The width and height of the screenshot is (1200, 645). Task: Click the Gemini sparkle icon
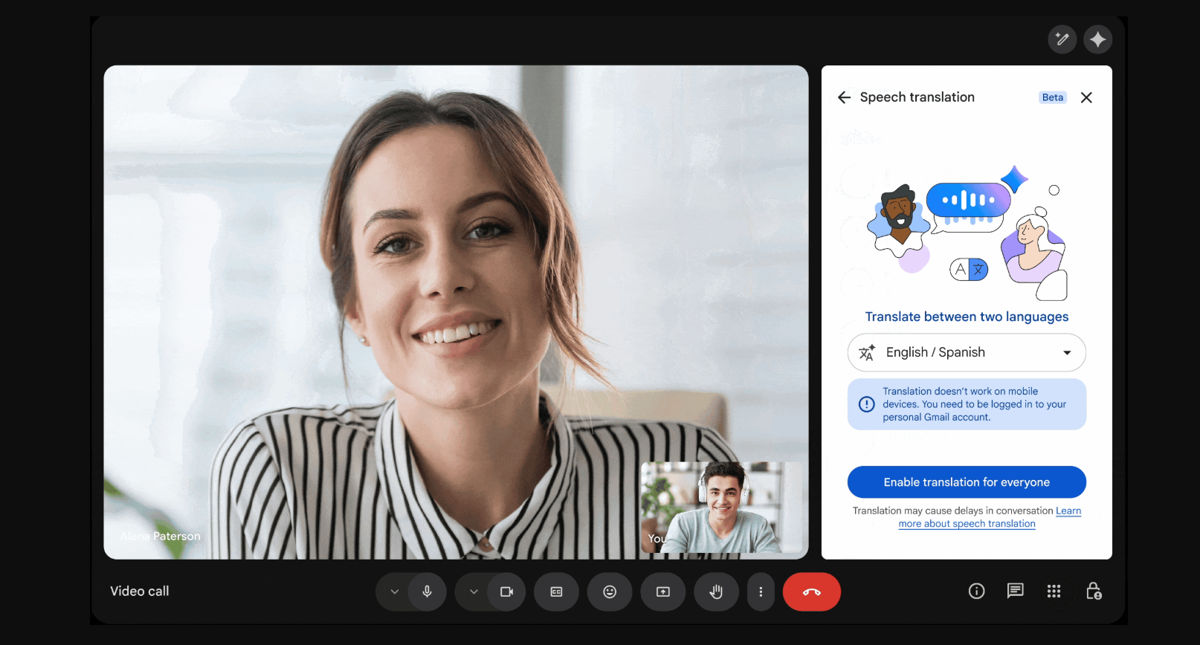[x=1098, y=39]
